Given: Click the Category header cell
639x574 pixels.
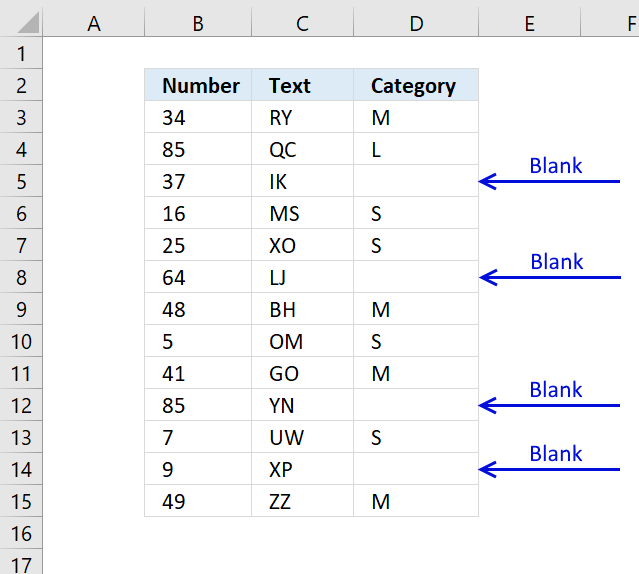Looking at the screenshot, I should 416,85.
